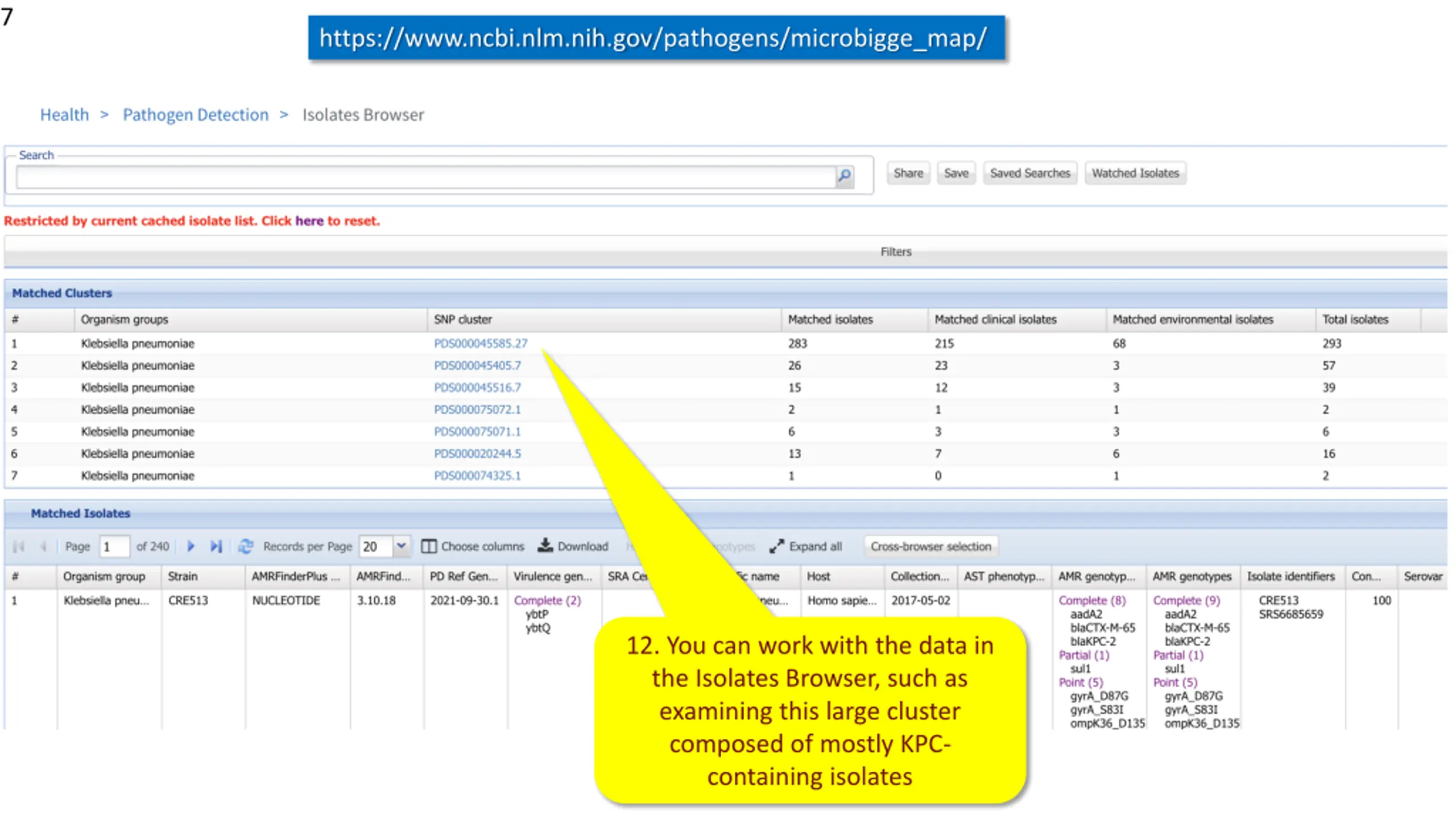Open Pathogen Detection breadcrumb link

196,115
